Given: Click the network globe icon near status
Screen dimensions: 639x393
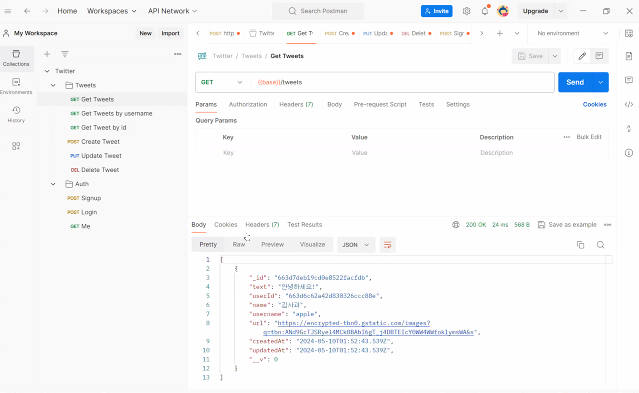Looking at the screenshot, I should 456,225.
